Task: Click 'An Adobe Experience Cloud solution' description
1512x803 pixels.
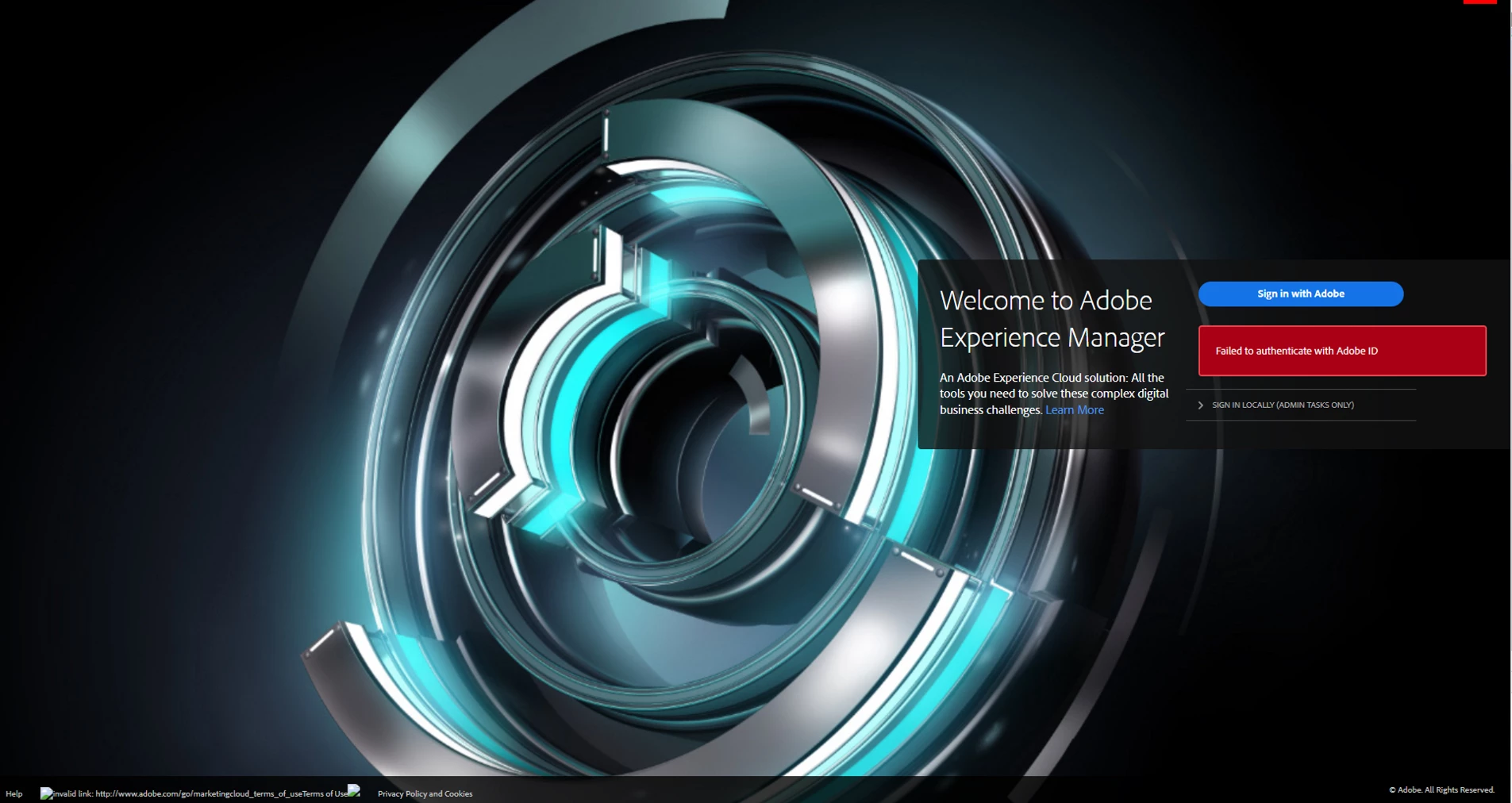Action: [1054, 394]
